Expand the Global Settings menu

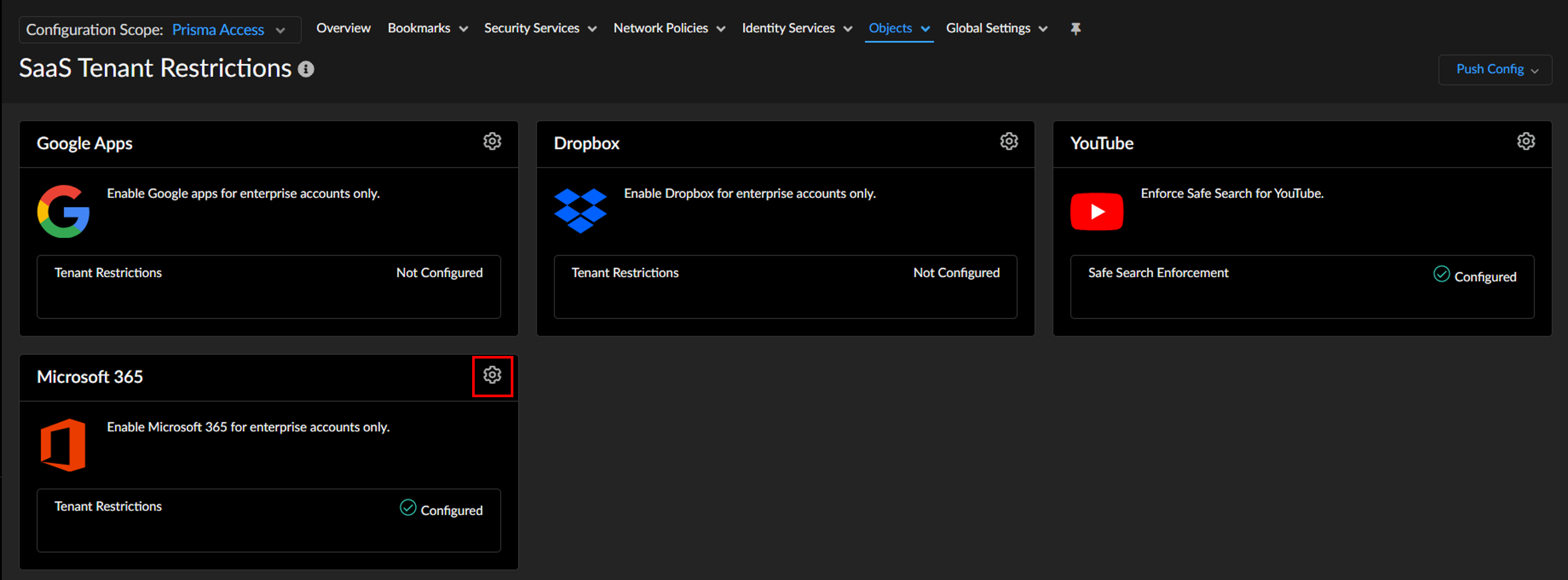point(996,28)
